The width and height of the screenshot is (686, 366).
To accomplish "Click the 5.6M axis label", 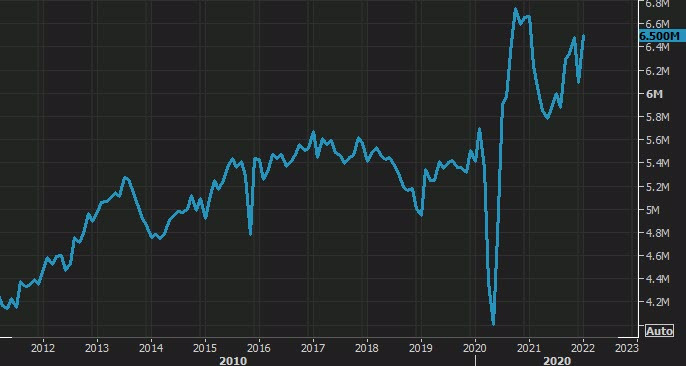I will coord(657,140).
